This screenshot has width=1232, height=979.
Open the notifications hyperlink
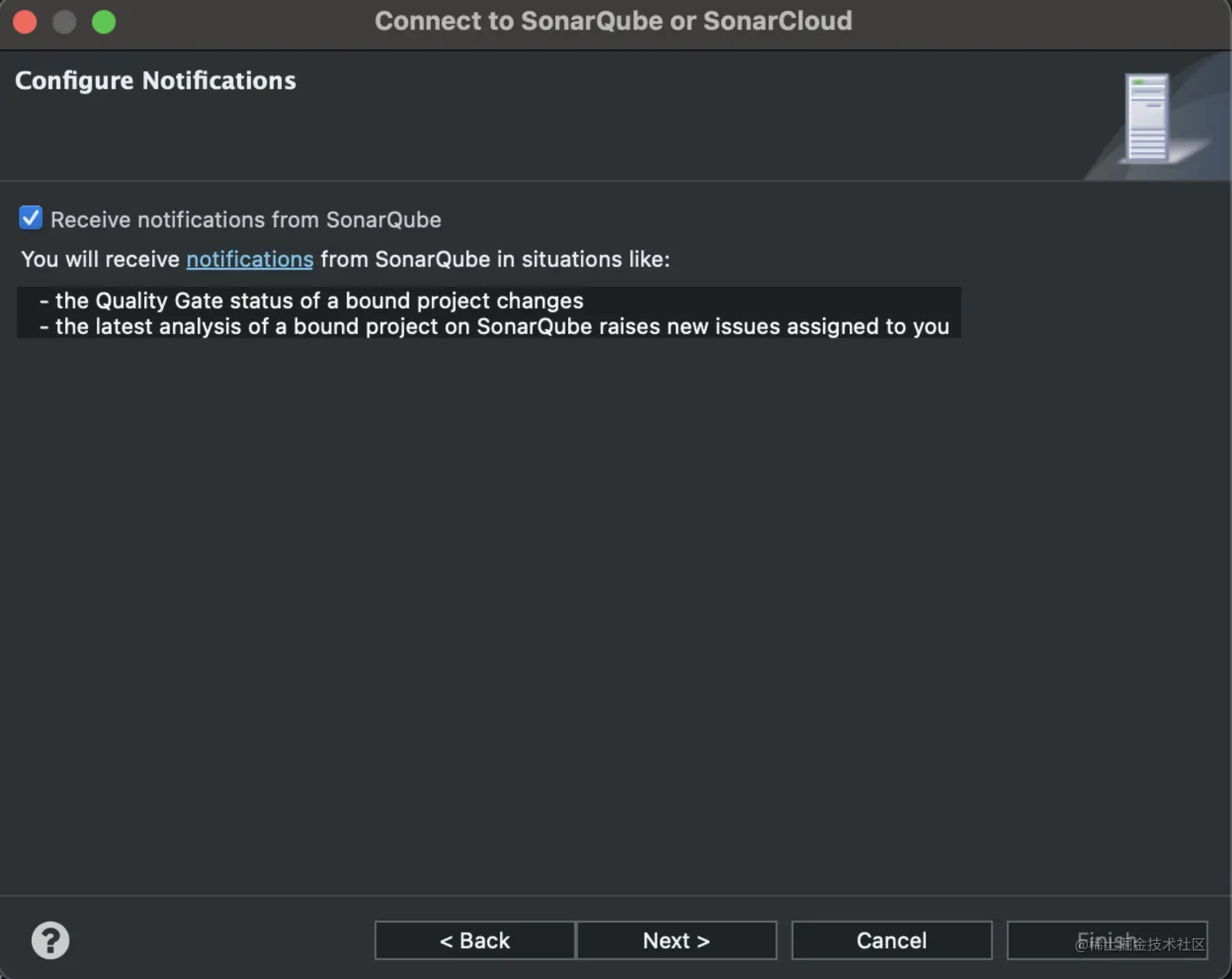[x=249, y=259]
